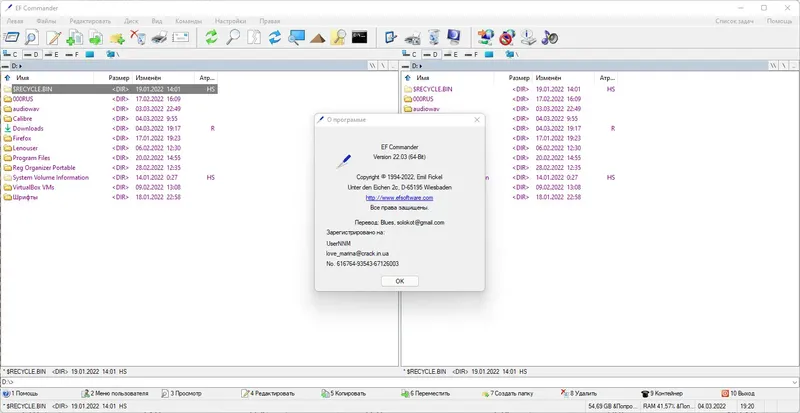Select drive E in left pane drive bar
The width and height of the screenshot is (800, 413).
[x=52, y=54]
